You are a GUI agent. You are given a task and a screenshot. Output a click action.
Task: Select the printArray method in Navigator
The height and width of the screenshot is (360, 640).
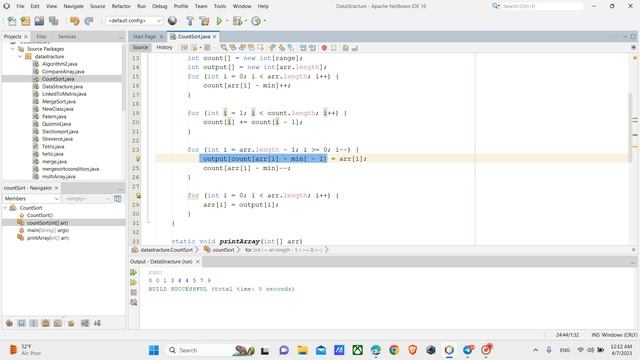click(48, 238)
